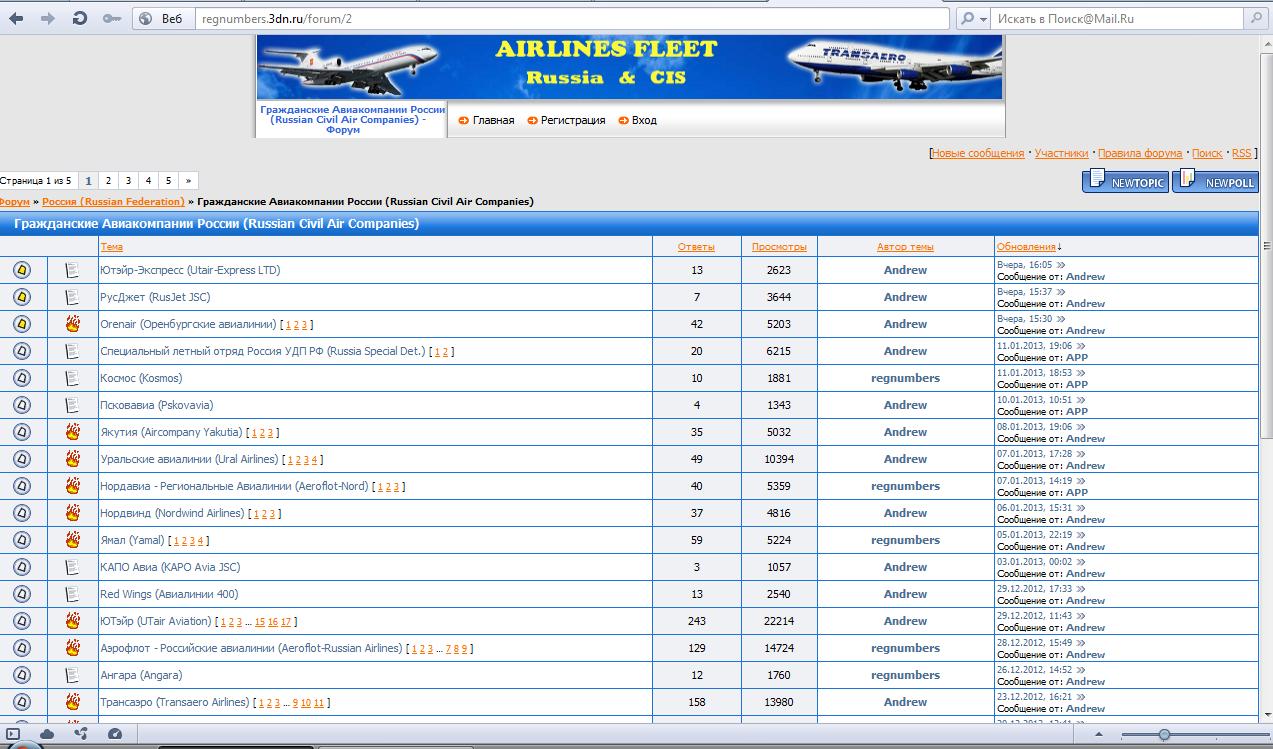Go back using the browser back arrow
The height and width of the screenshot is (749, 1273).
[17, 18]
